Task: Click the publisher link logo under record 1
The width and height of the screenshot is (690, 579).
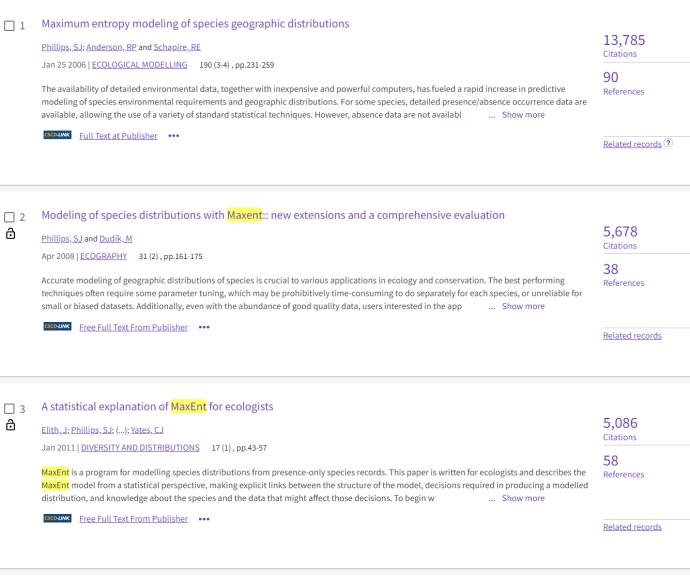Action: click(56, 136)
